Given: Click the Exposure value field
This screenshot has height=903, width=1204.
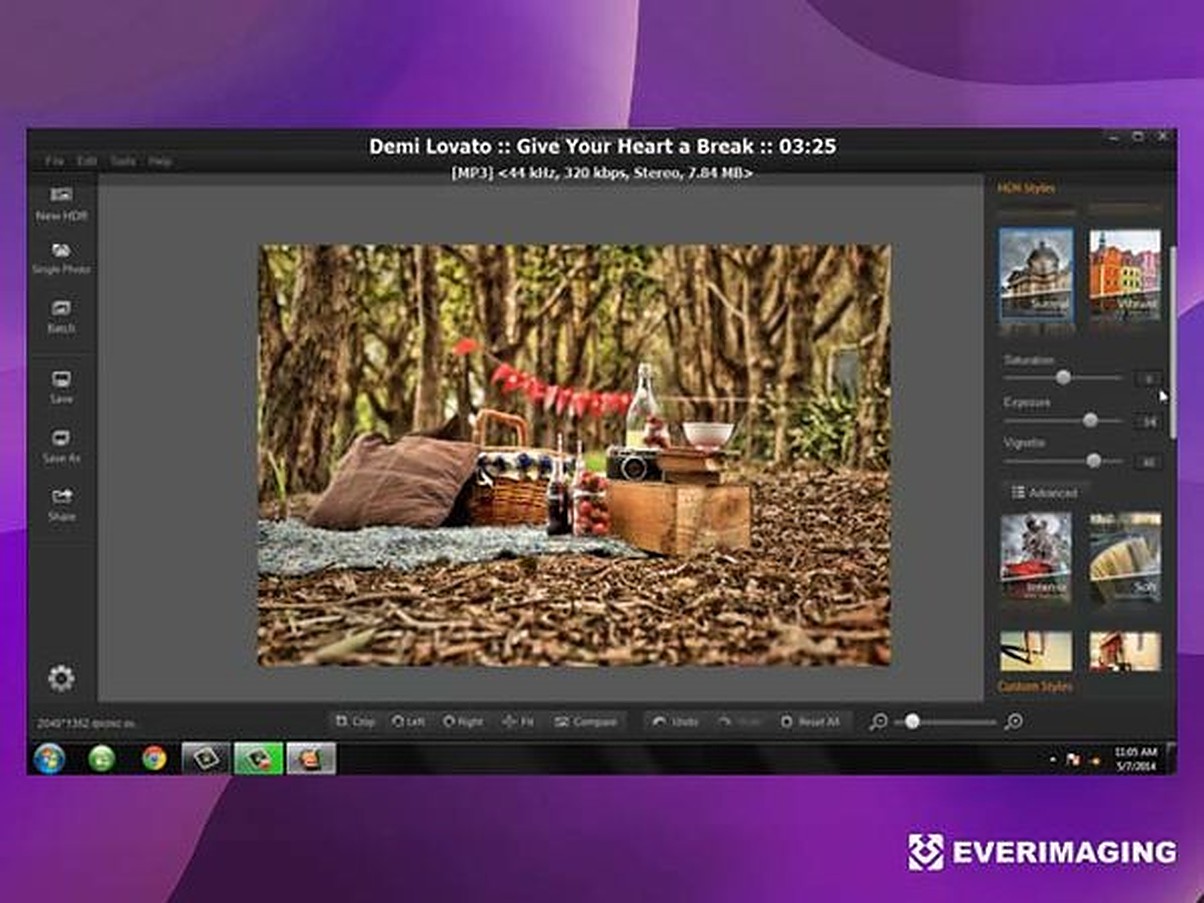Looking at the screenshot, I should 1148,421.
